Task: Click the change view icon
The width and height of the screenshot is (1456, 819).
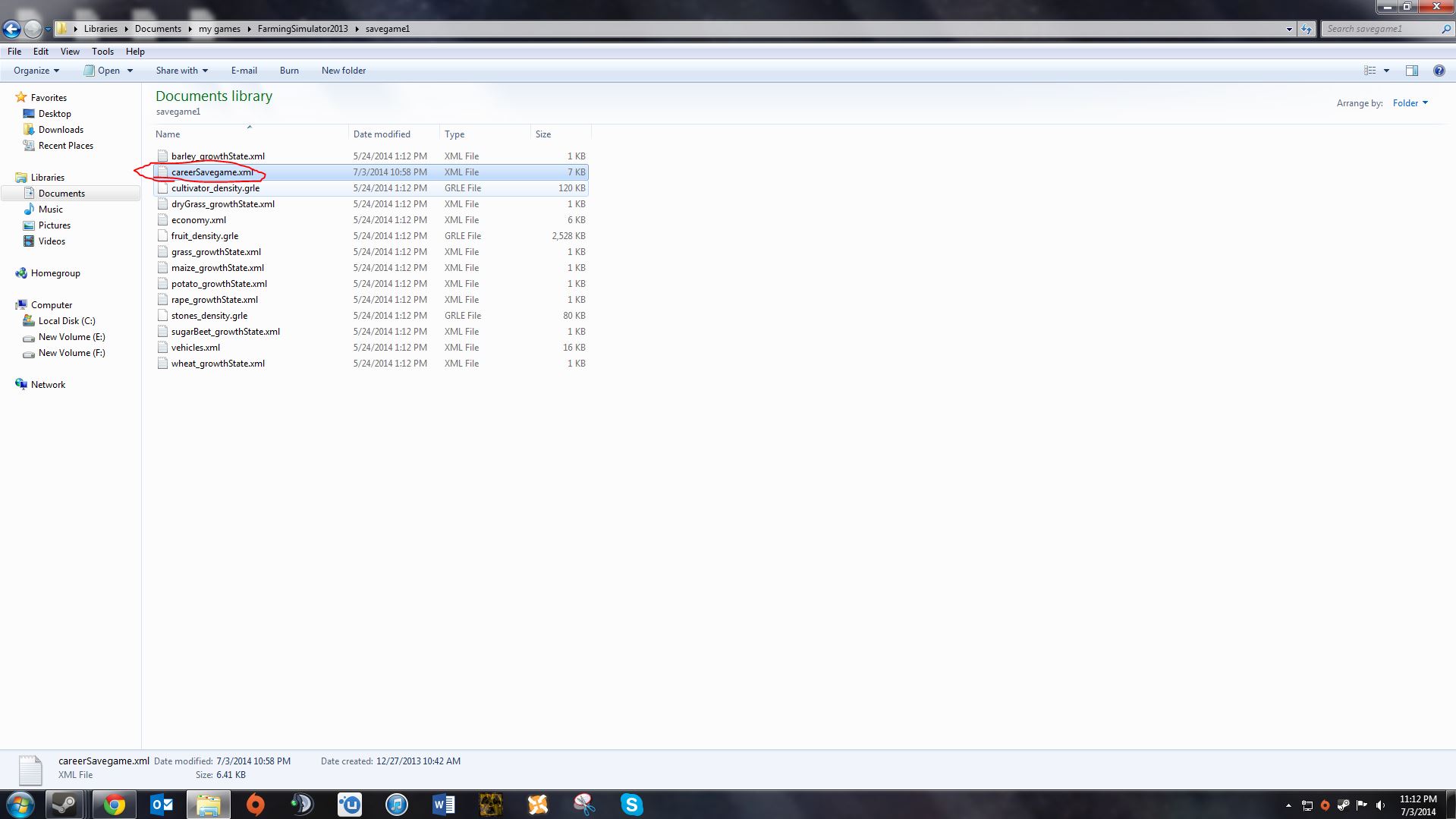Action: [1370, 71]
